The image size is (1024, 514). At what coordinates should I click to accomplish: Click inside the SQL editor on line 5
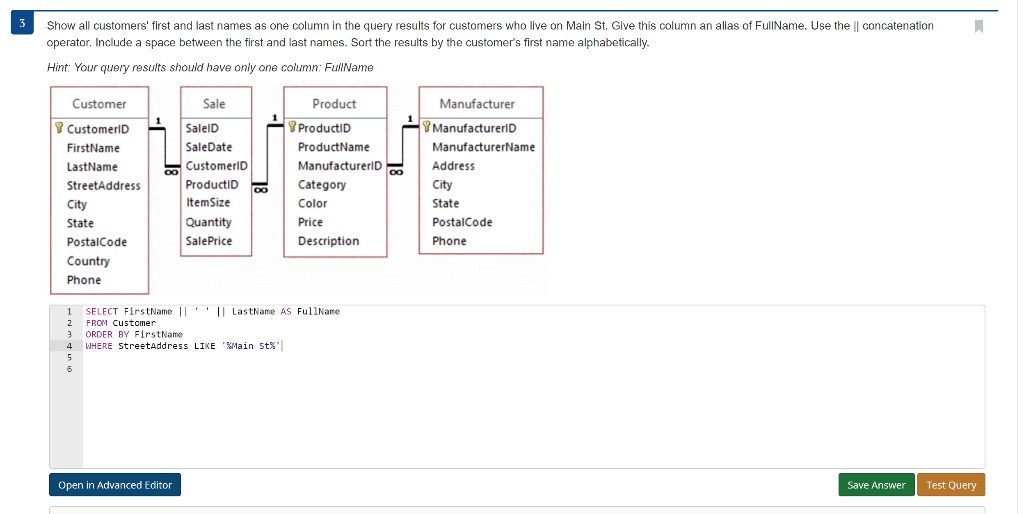[534, 357]
